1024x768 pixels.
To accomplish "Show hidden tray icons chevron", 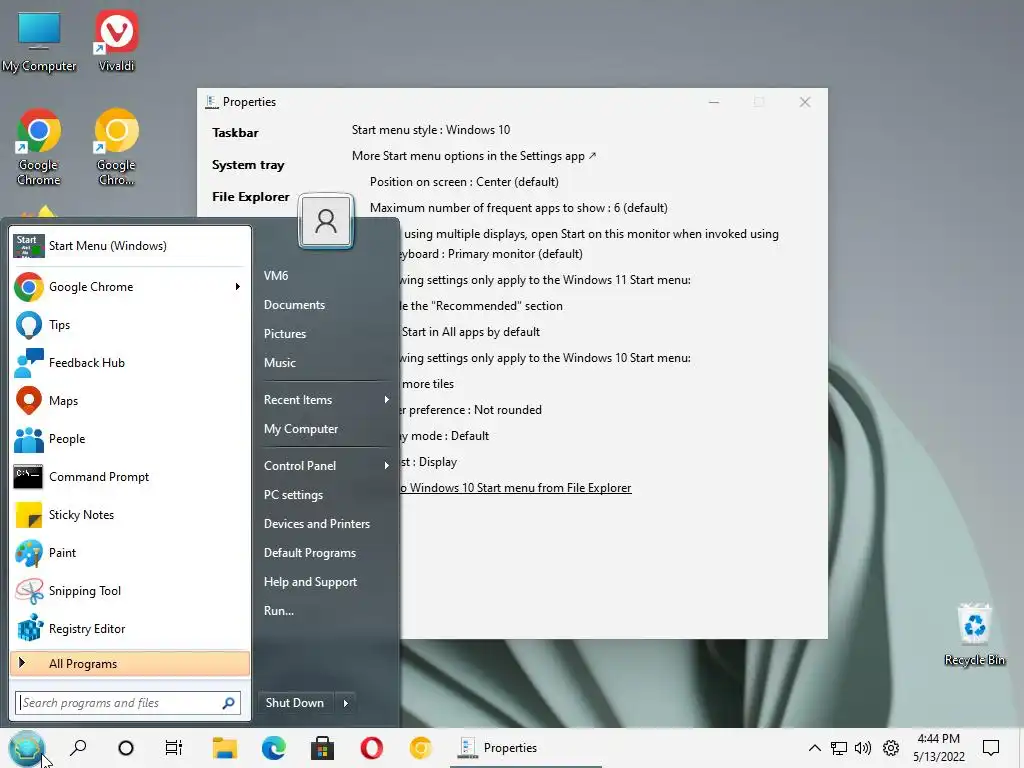I will 814,748.
